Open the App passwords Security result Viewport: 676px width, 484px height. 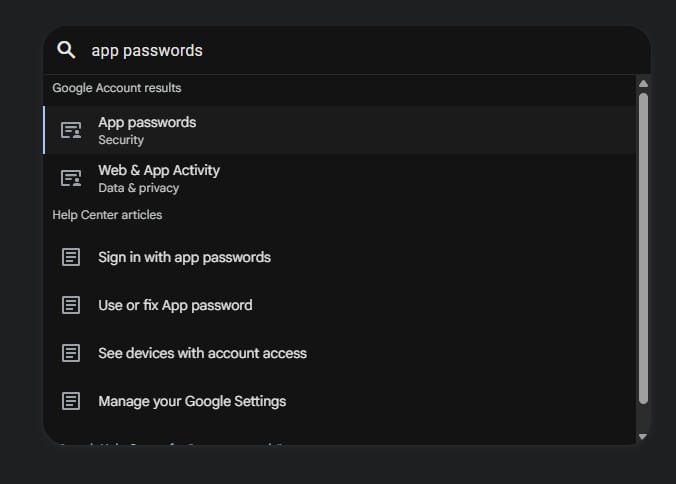click(340, 130)
